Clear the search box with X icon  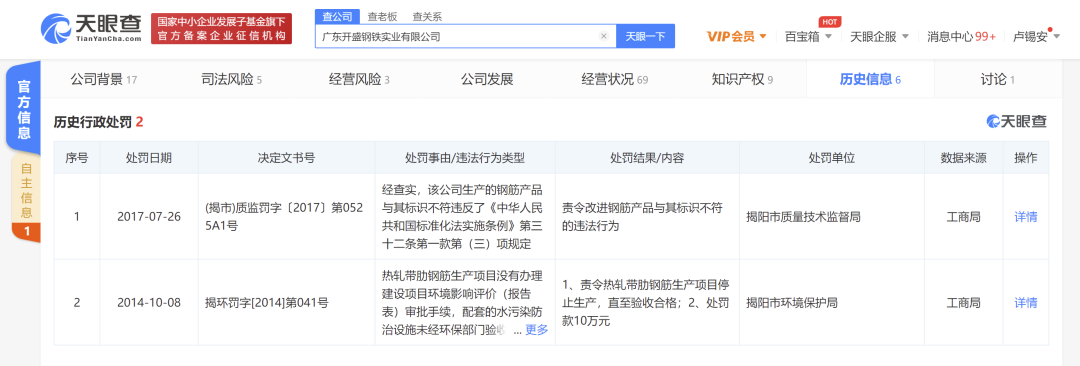[x=604, y=37]
